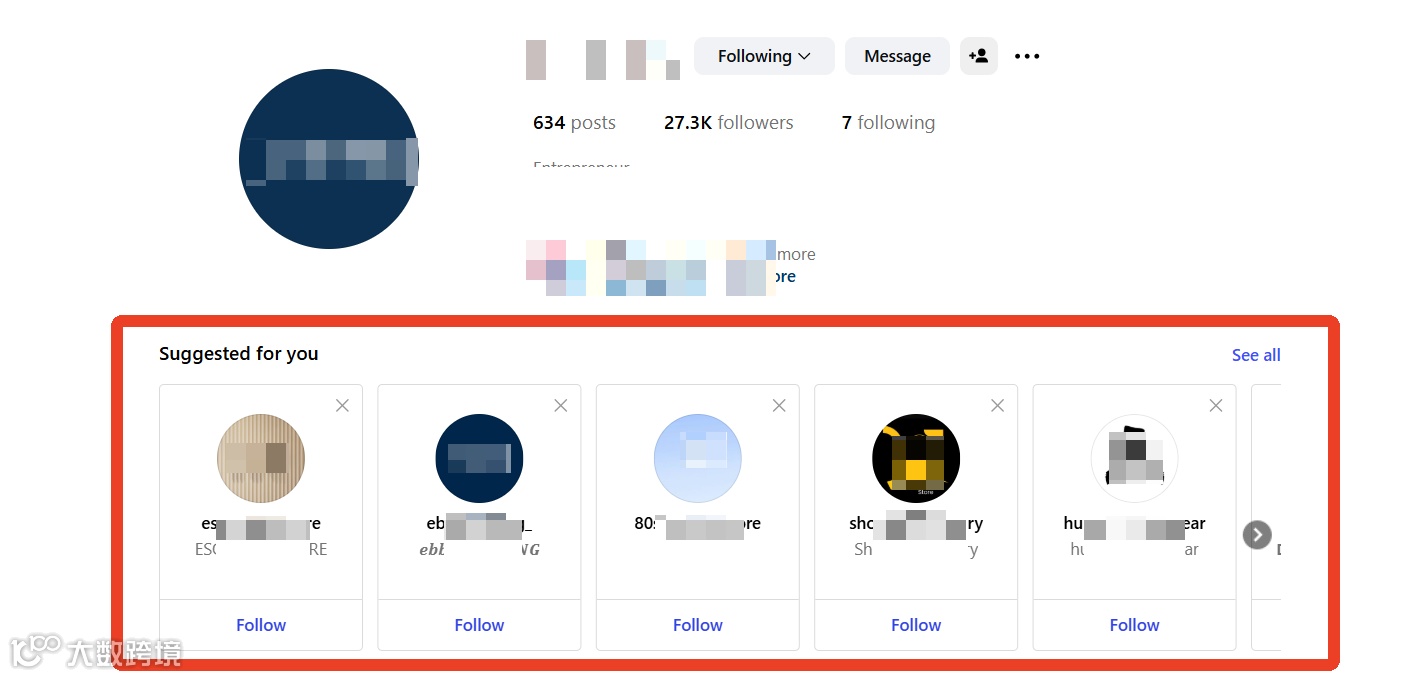Dismiss the suggestion card starting with "hu"
1408x677 pixels.
coord(1216,405)
